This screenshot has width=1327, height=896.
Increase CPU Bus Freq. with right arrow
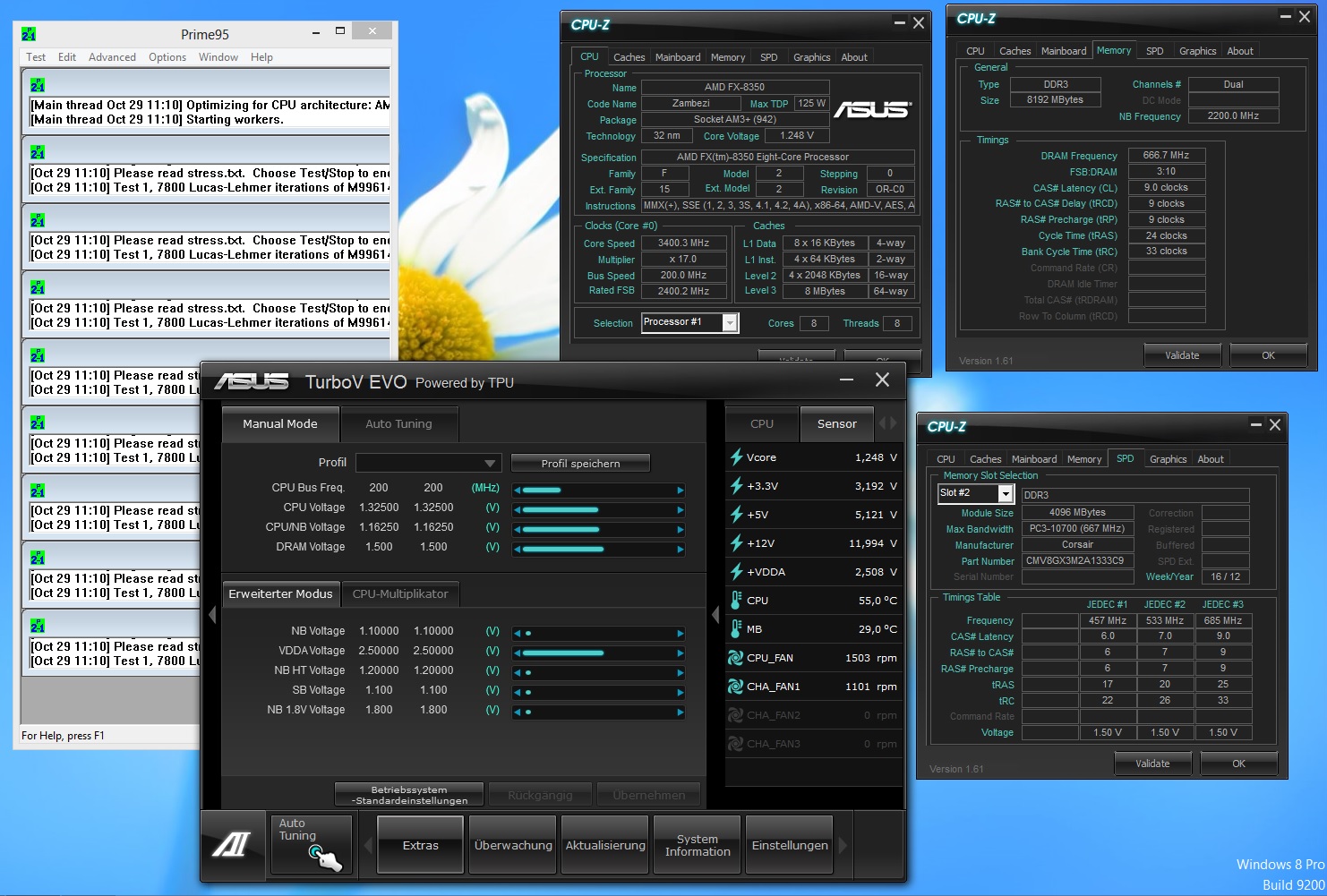[681, 490]
